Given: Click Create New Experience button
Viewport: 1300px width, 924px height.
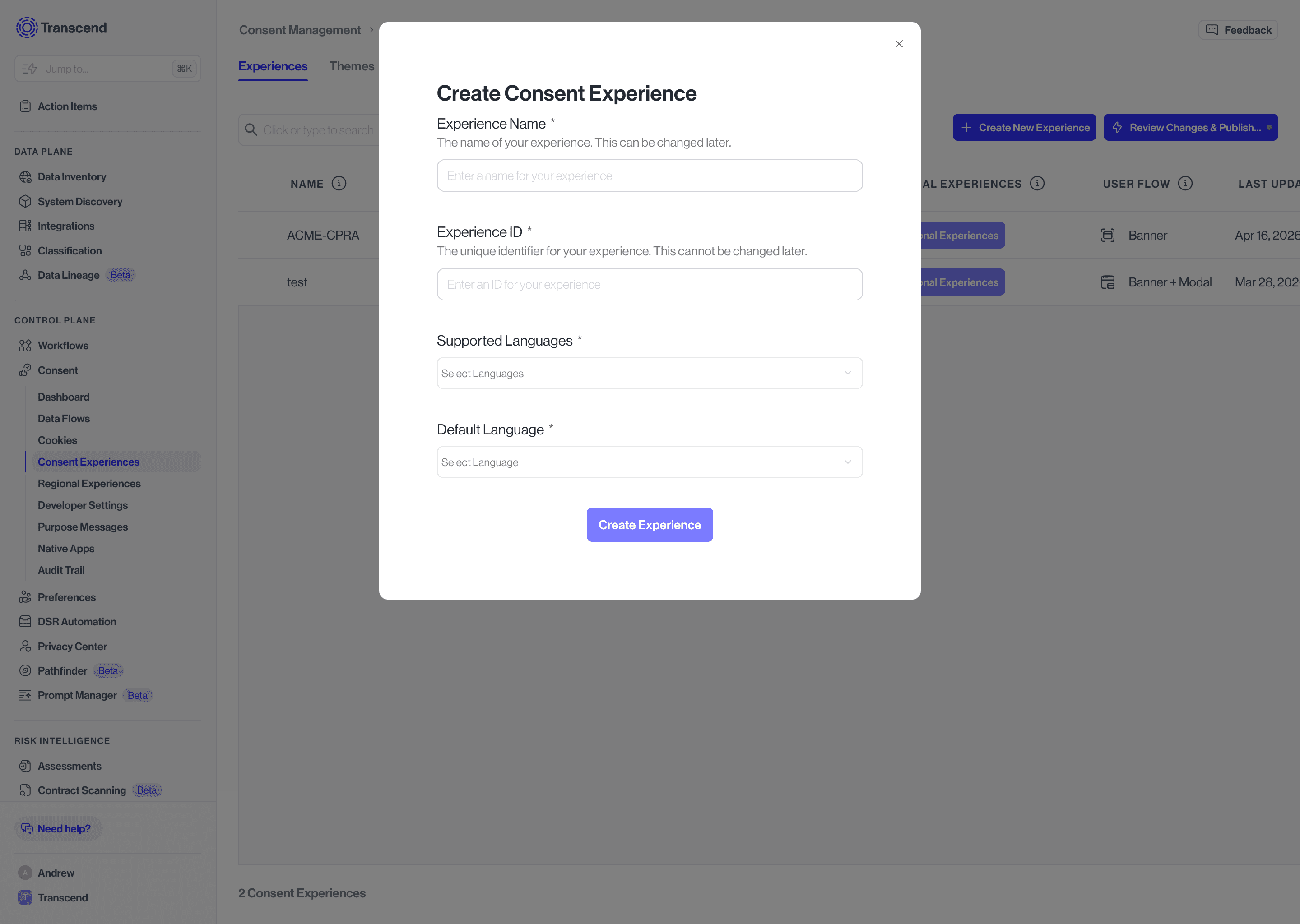Looking at the screenshot, I should (1025, 127).
